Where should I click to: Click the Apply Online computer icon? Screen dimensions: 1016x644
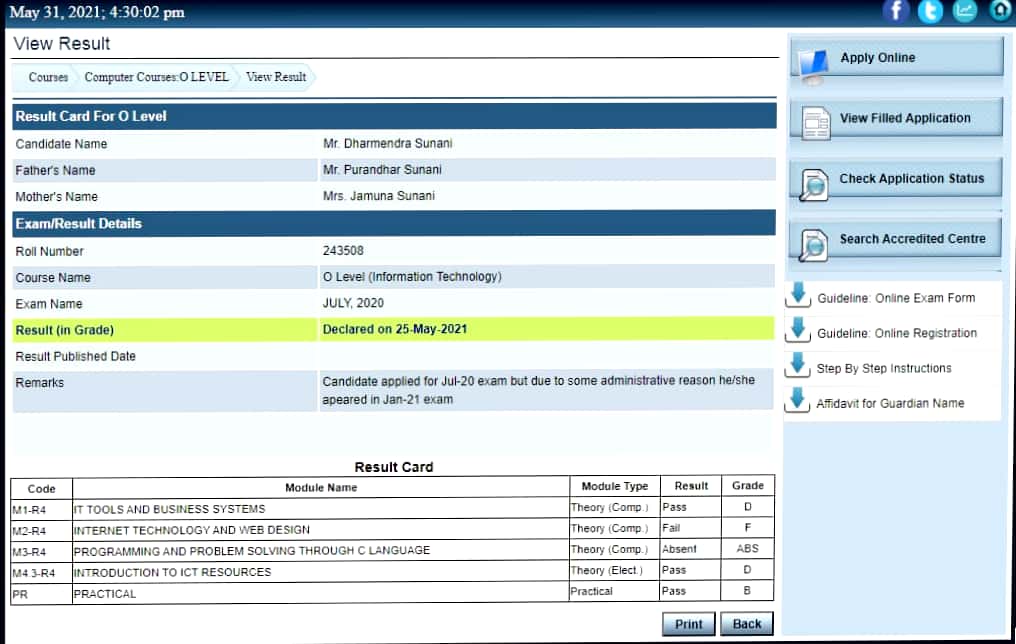[x=814, y=64]
